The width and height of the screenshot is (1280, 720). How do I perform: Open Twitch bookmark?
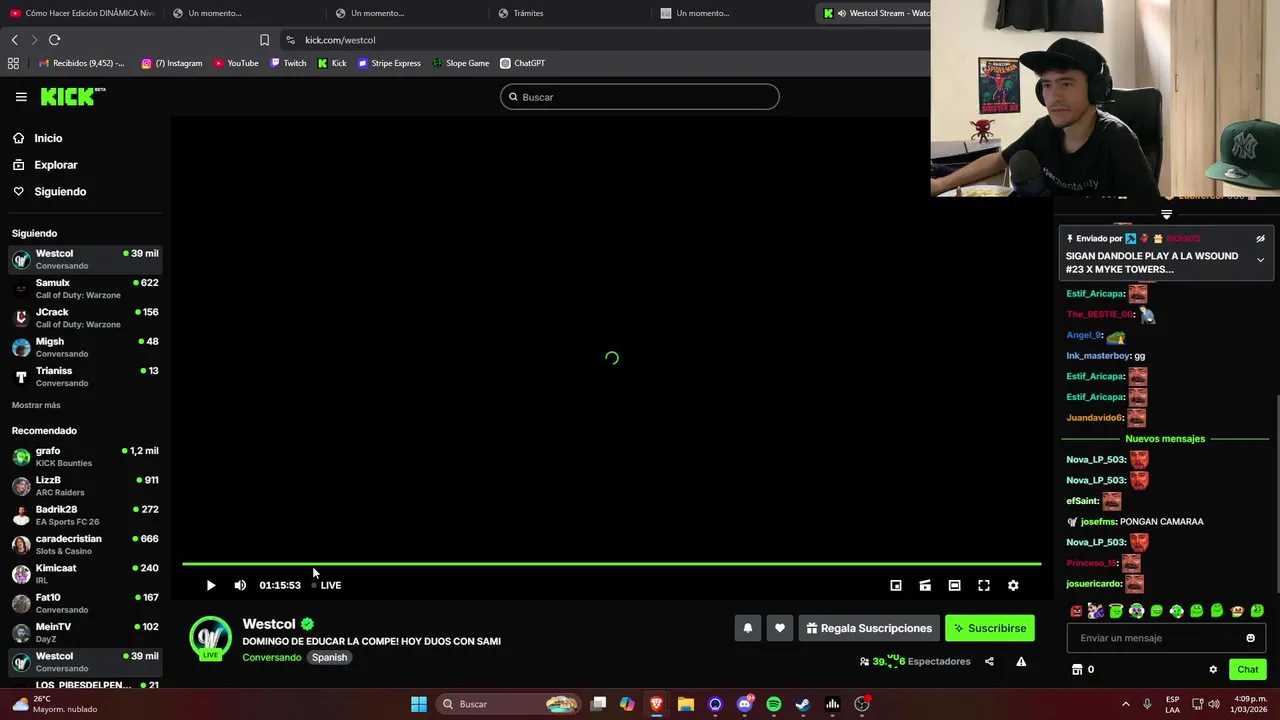[x=288, y=63]
